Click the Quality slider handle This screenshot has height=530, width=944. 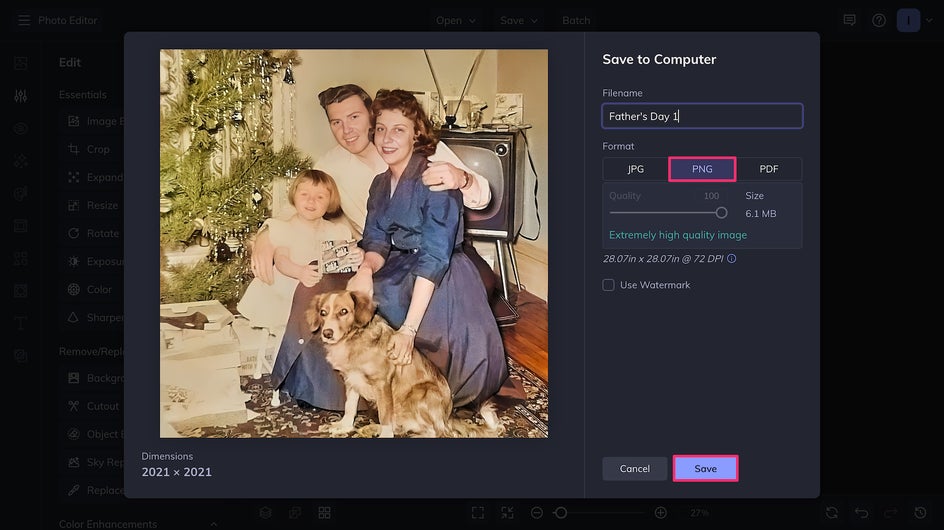721,213
